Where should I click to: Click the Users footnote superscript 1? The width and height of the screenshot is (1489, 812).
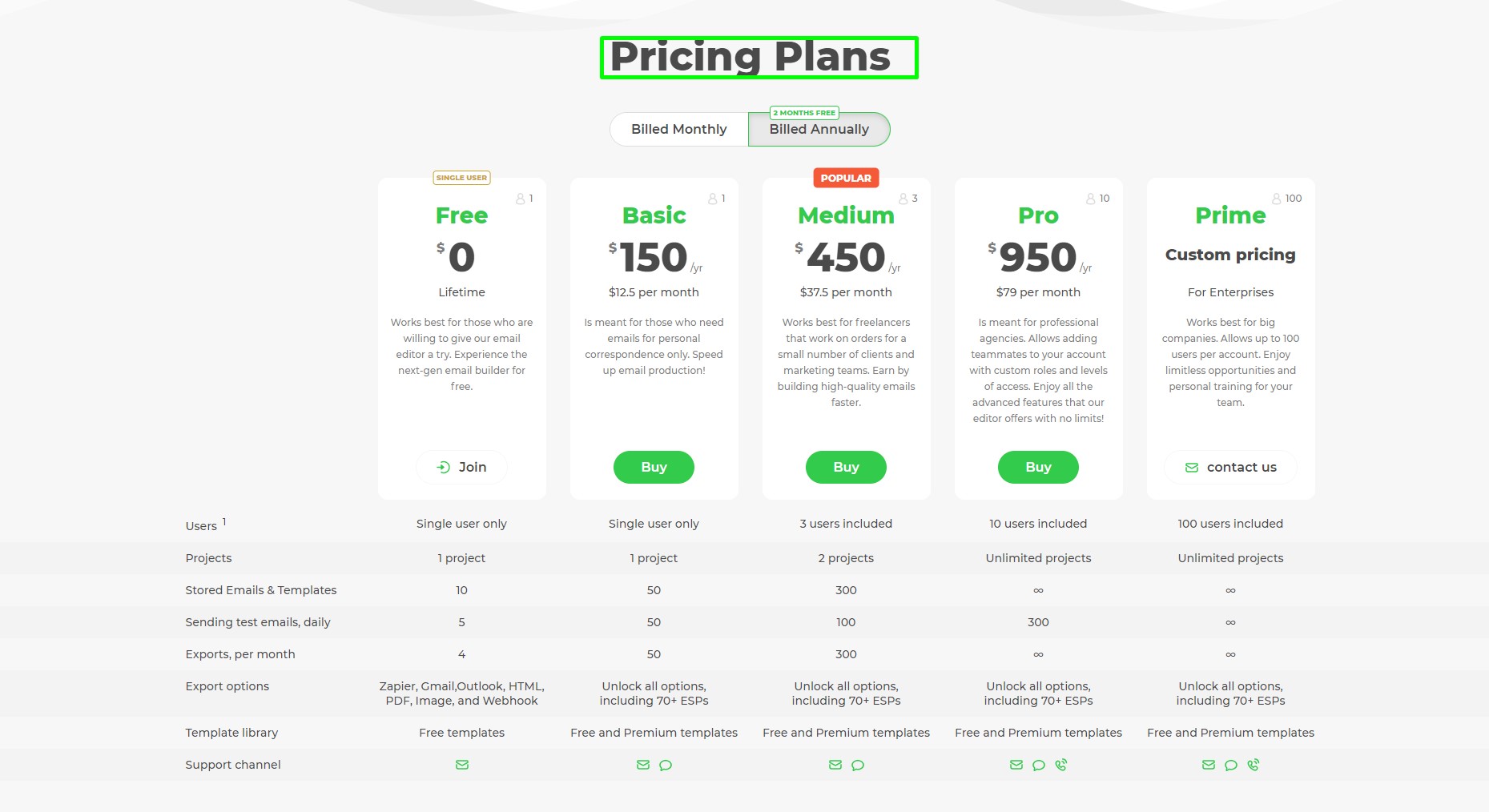coord(224,521)
